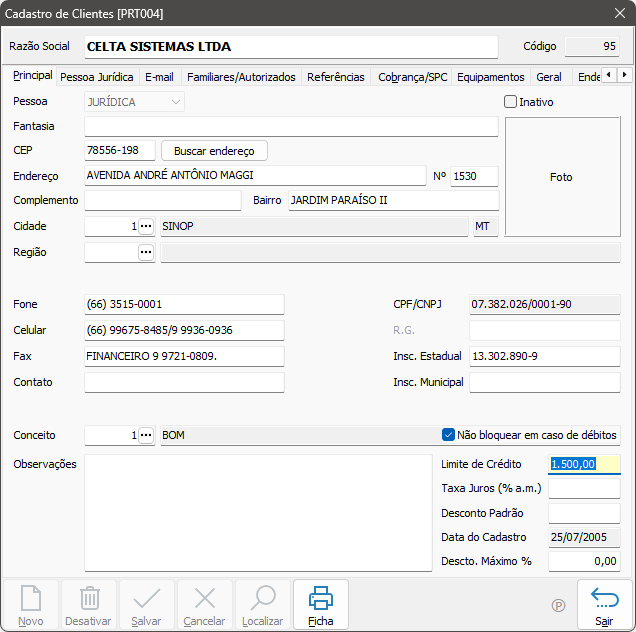Click into the Observações text area

[x=258, y=513]
